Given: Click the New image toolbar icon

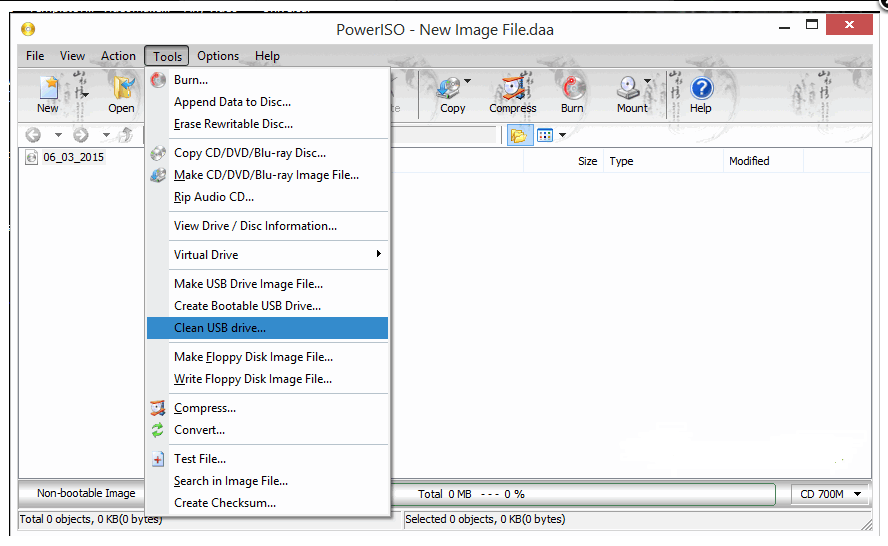Looking at the screenshot, I should [x=49, y=88].
